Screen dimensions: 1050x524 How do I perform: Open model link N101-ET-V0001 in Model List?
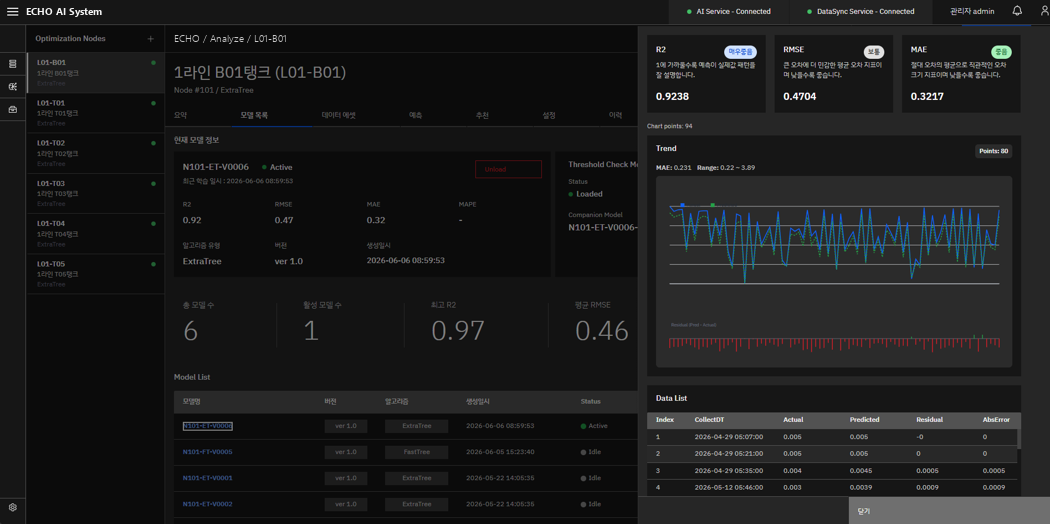click(x=208, y=478)
